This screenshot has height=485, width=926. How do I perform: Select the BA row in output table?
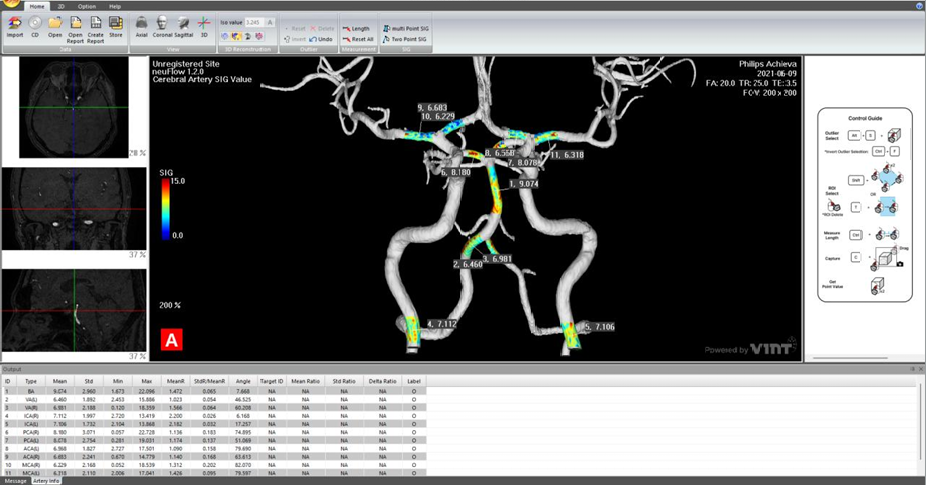pyautogui.click(x=213, y=391)
